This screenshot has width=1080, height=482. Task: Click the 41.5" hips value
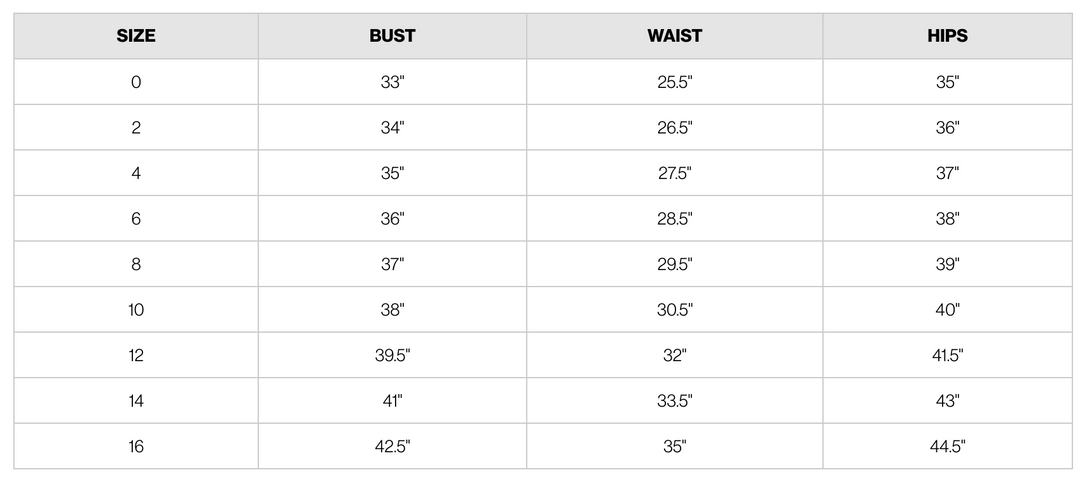tap(947, 355)
